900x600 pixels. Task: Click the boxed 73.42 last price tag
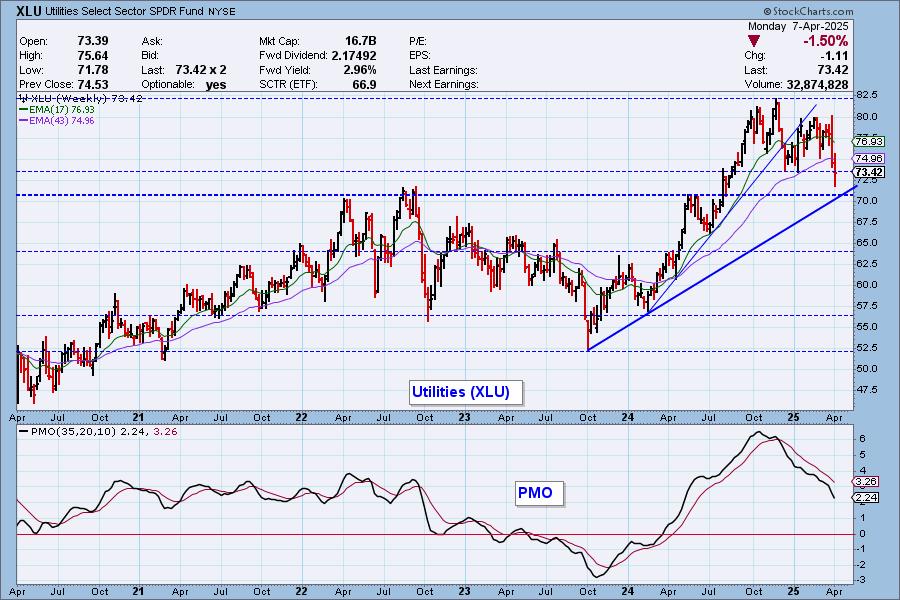click(868, 172)
